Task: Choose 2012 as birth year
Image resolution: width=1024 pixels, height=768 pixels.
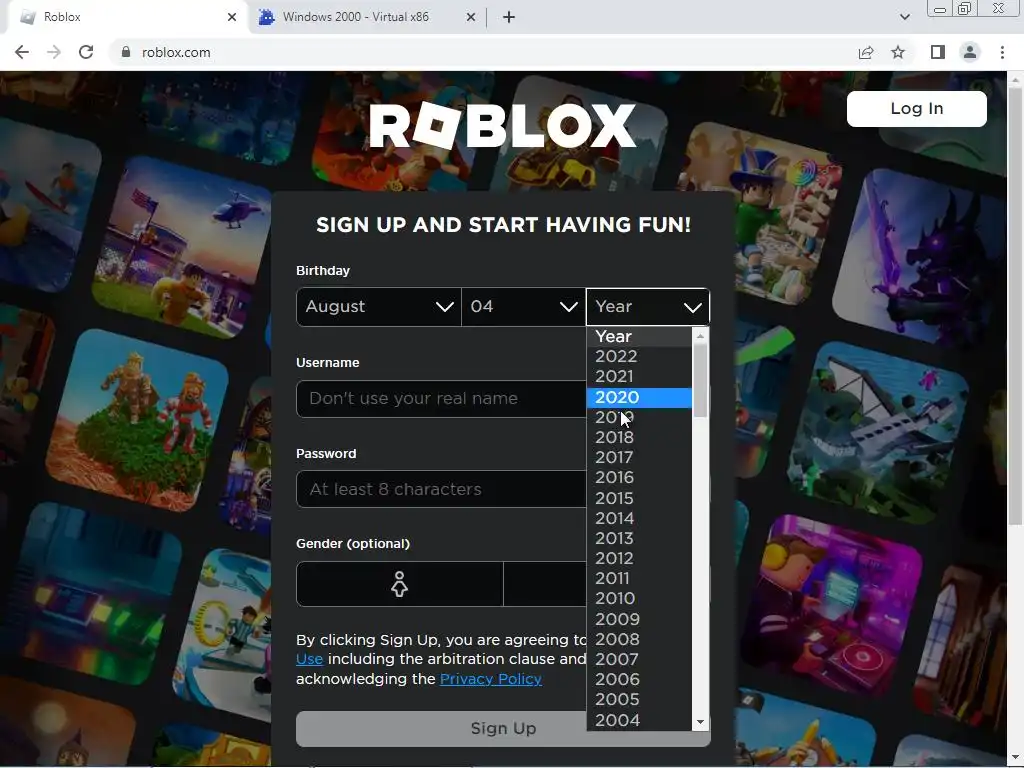Action: tap(639, 558)
